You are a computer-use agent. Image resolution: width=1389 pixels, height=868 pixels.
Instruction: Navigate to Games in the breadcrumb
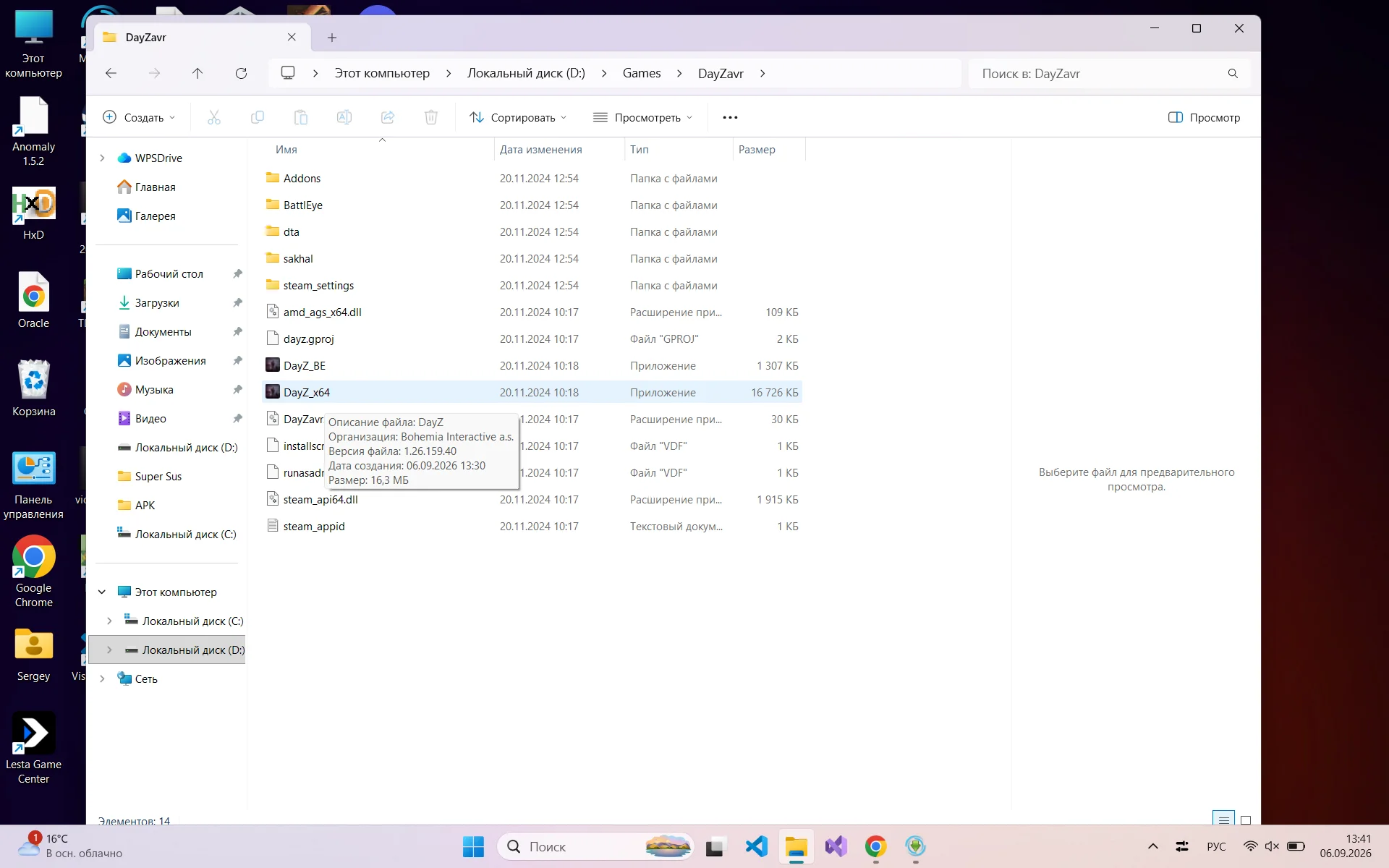(x=642, y=73)
